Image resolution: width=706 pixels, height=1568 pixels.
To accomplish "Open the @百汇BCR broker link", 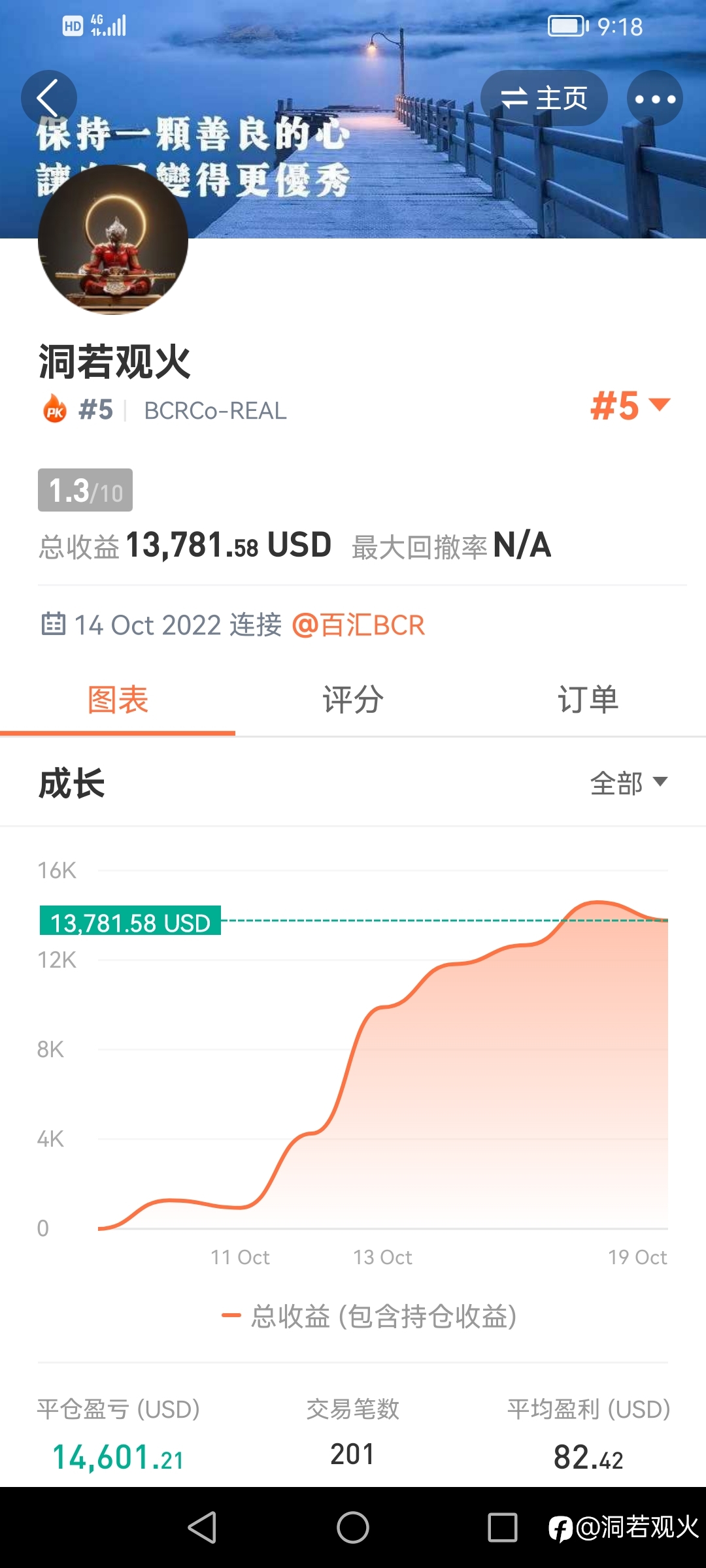I will point(358,625).
